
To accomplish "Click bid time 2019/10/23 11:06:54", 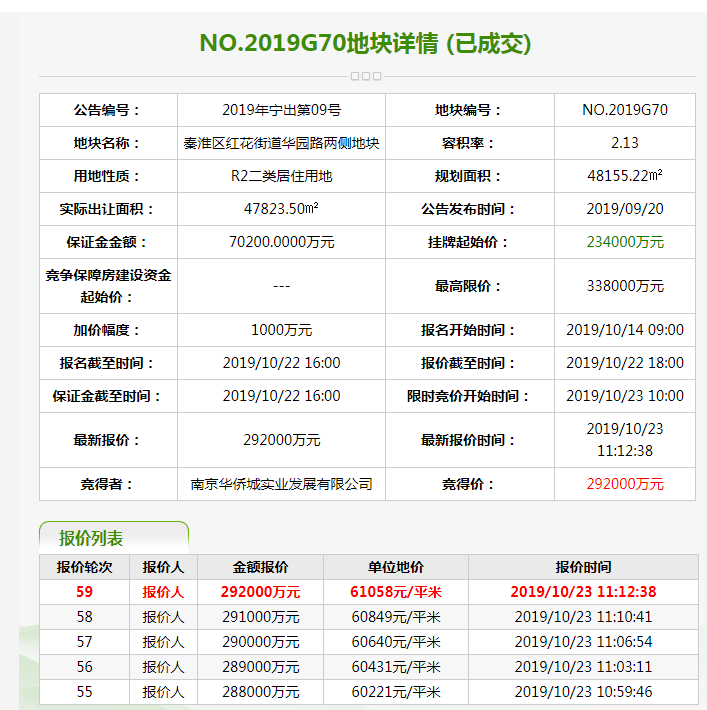I will coord(583,642).
